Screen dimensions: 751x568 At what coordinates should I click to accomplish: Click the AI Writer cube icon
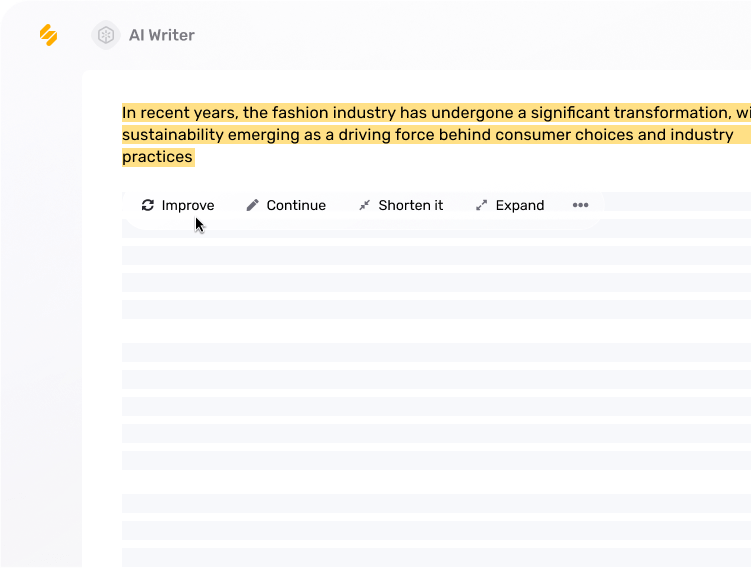pos(105,35)
